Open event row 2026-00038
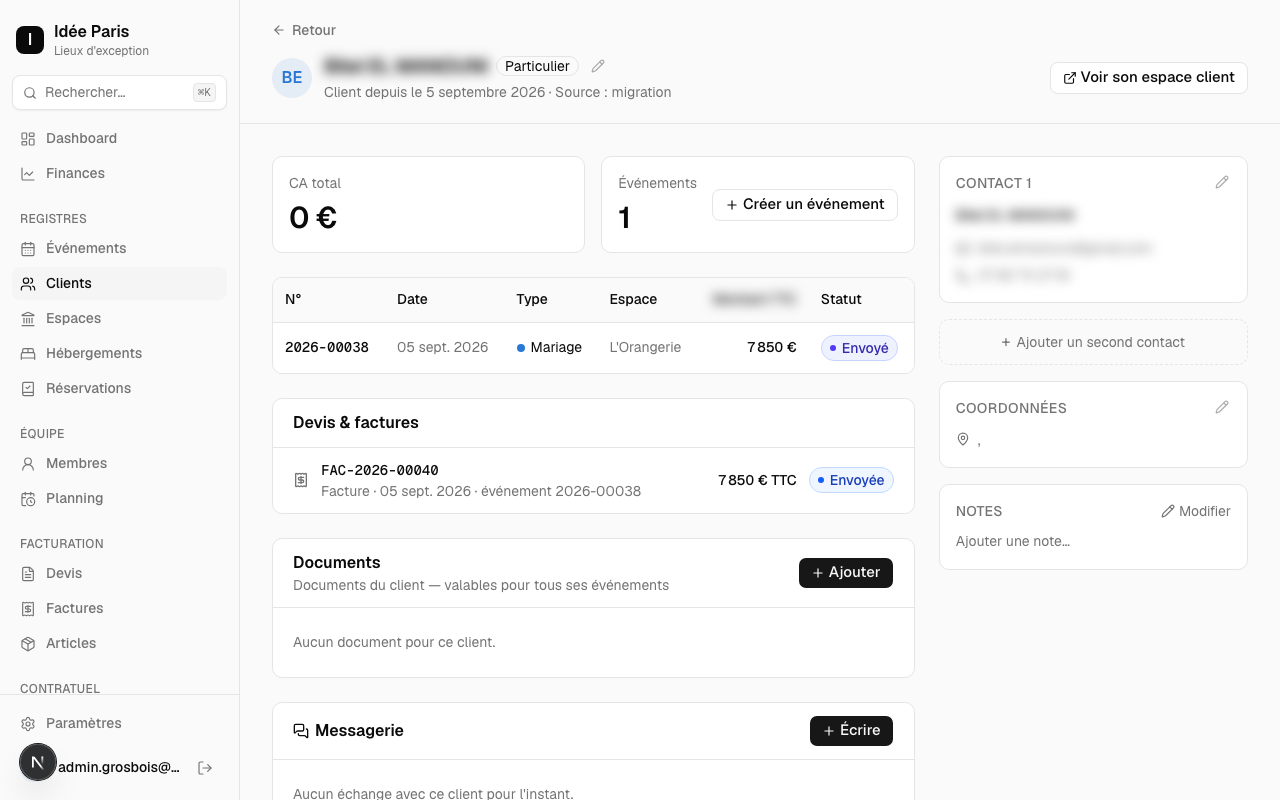 click(x=593, y=348)
